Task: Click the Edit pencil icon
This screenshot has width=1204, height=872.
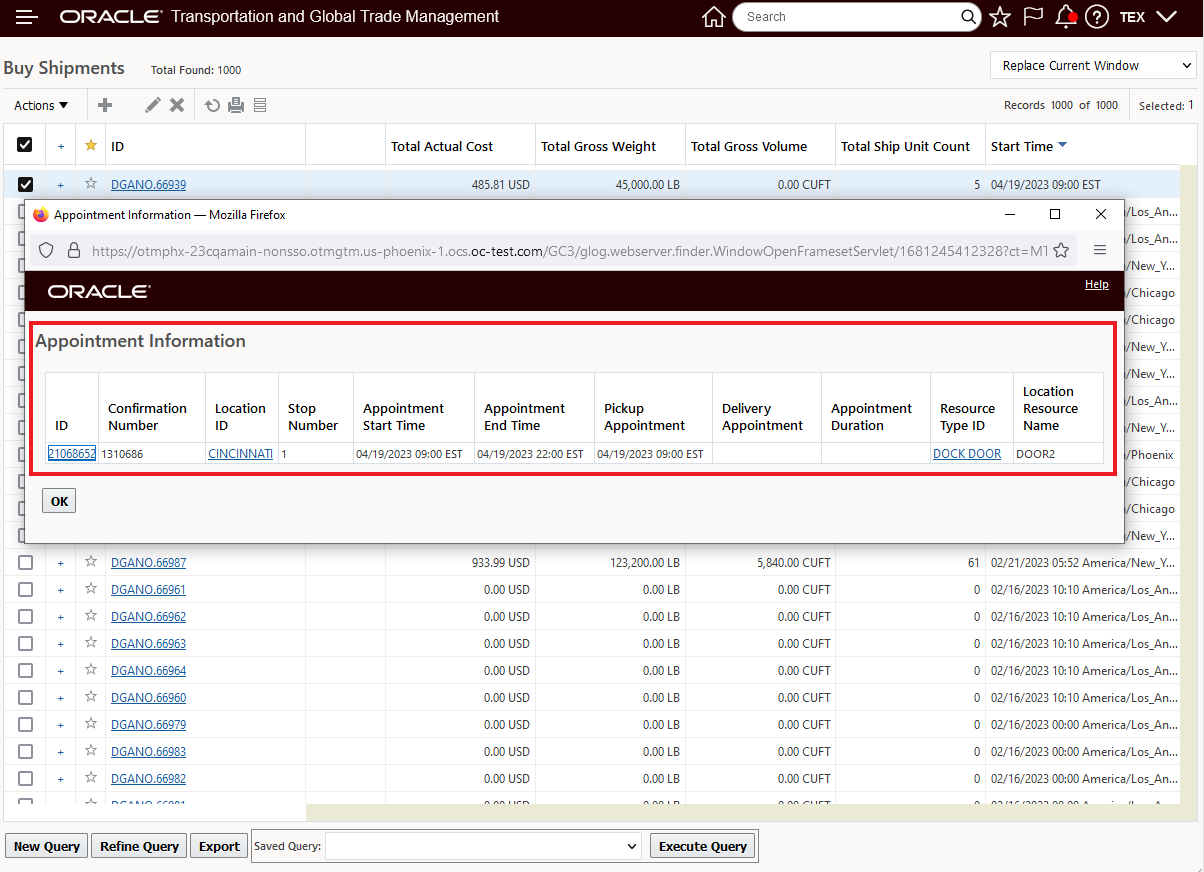Action: pyautogui.click(x=152, y=105)
